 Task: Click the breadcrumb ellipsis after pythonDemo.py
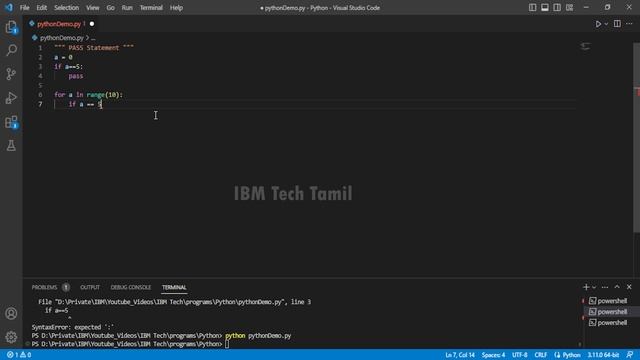(x=93, y=38)
